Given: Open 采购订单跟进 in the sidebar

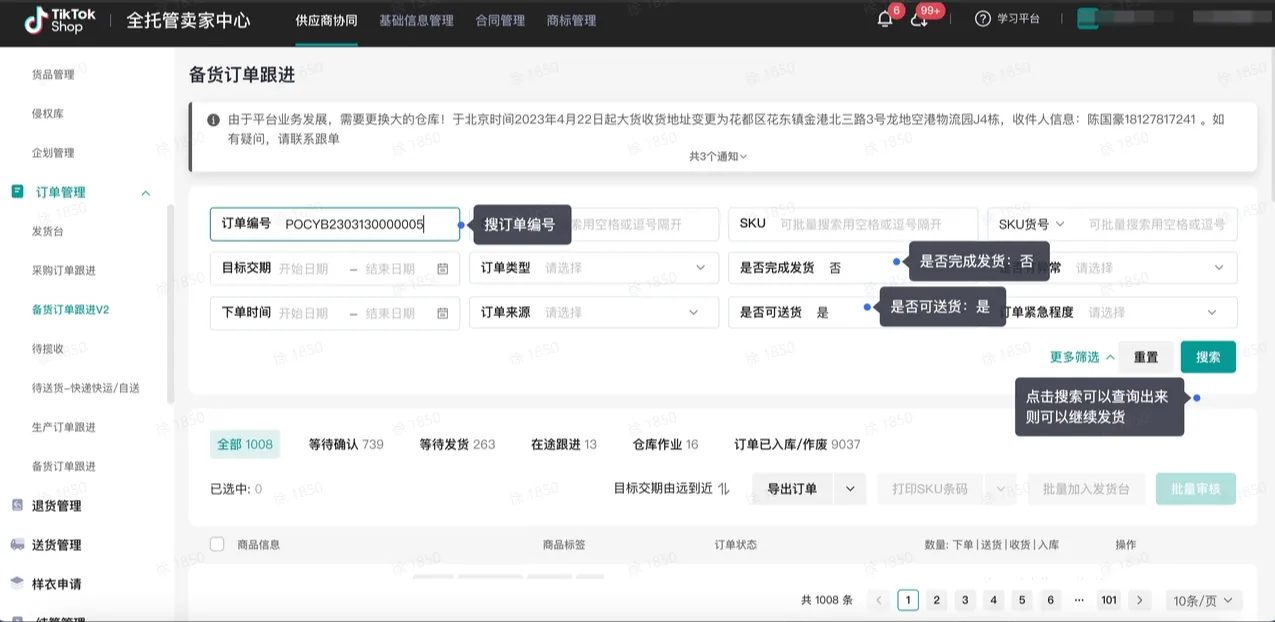Looking at the screenshot, I should tap(64, 270).
